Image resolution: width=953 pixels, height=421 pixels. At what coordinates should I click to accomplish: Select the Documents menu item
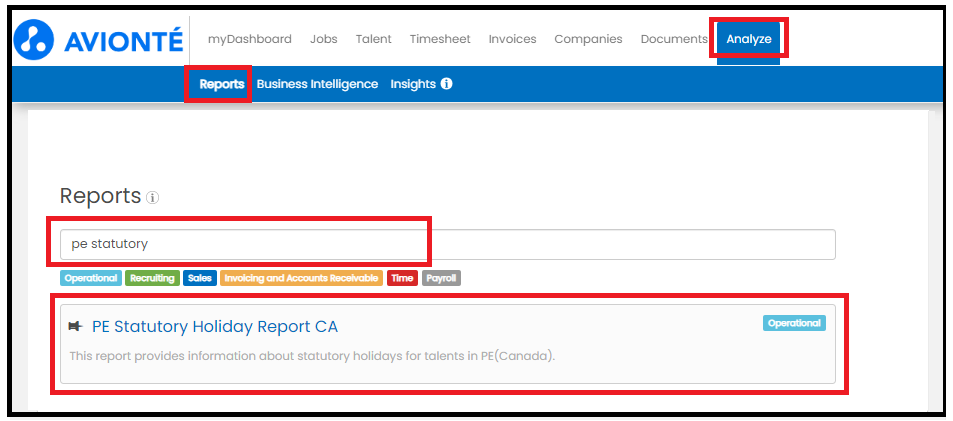point(674,39)
